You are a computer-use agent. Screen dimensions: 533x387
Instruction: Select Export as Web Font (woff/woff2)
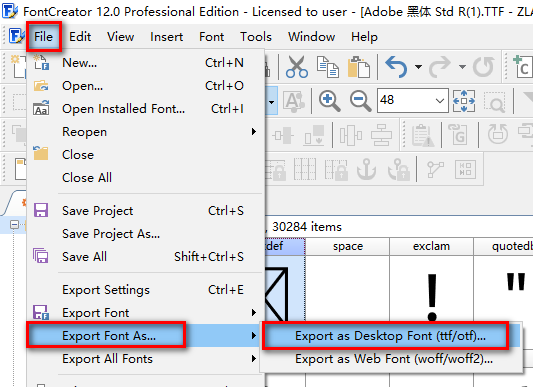(394, 359)
